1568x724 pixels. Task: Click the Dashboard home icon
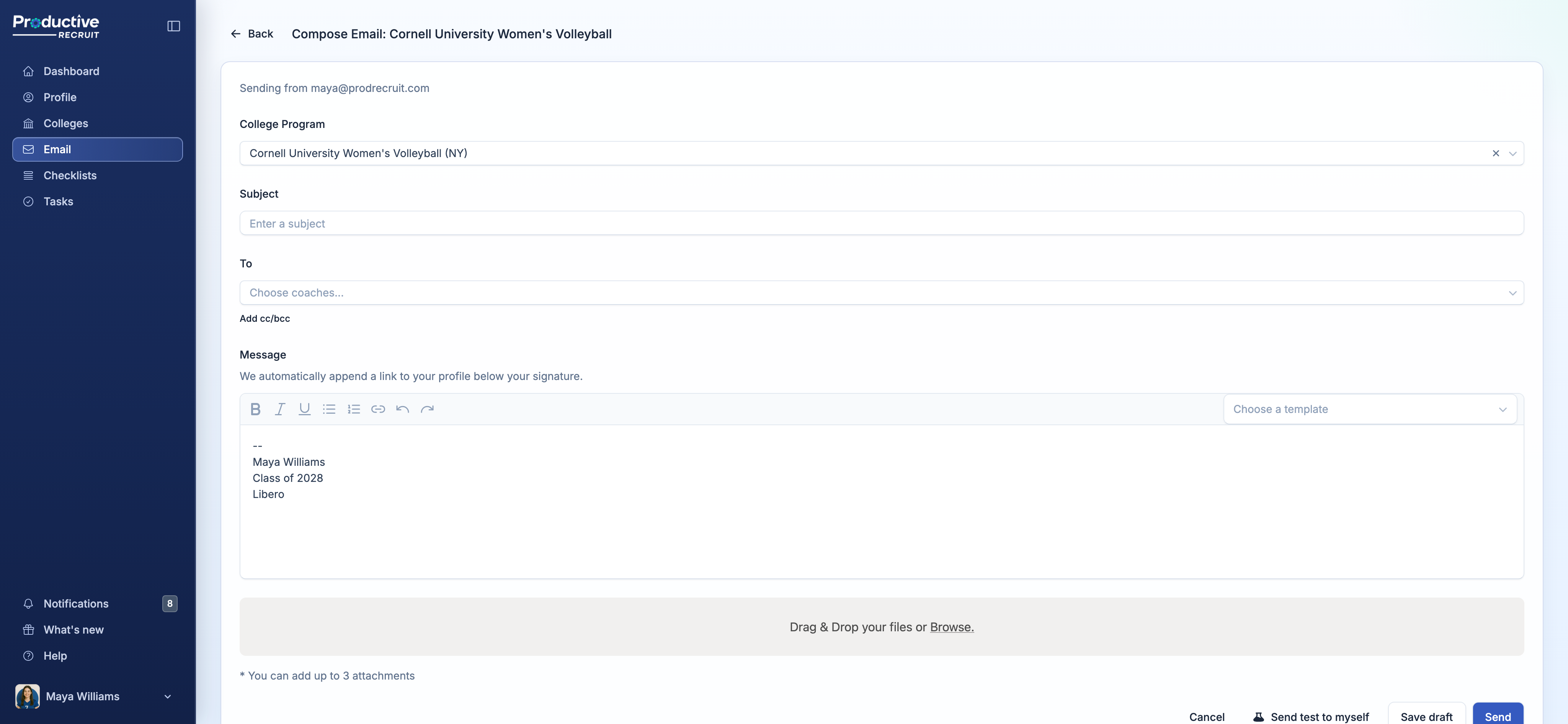[28, 71]
